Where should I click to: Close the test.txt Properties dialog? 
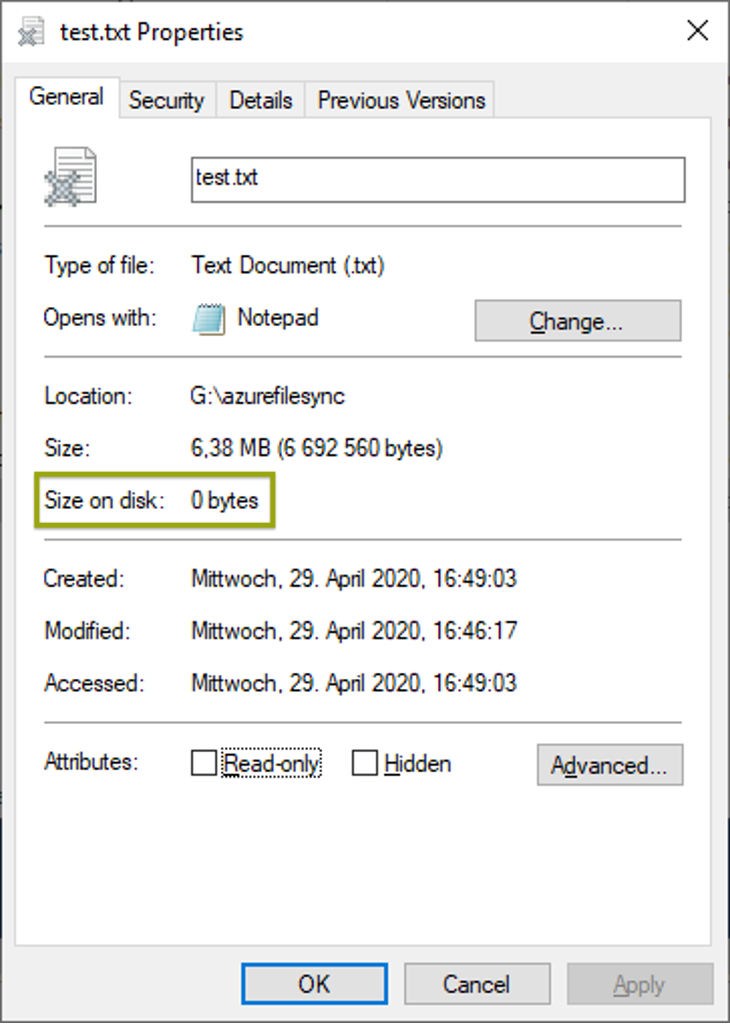tap(697, 31)
